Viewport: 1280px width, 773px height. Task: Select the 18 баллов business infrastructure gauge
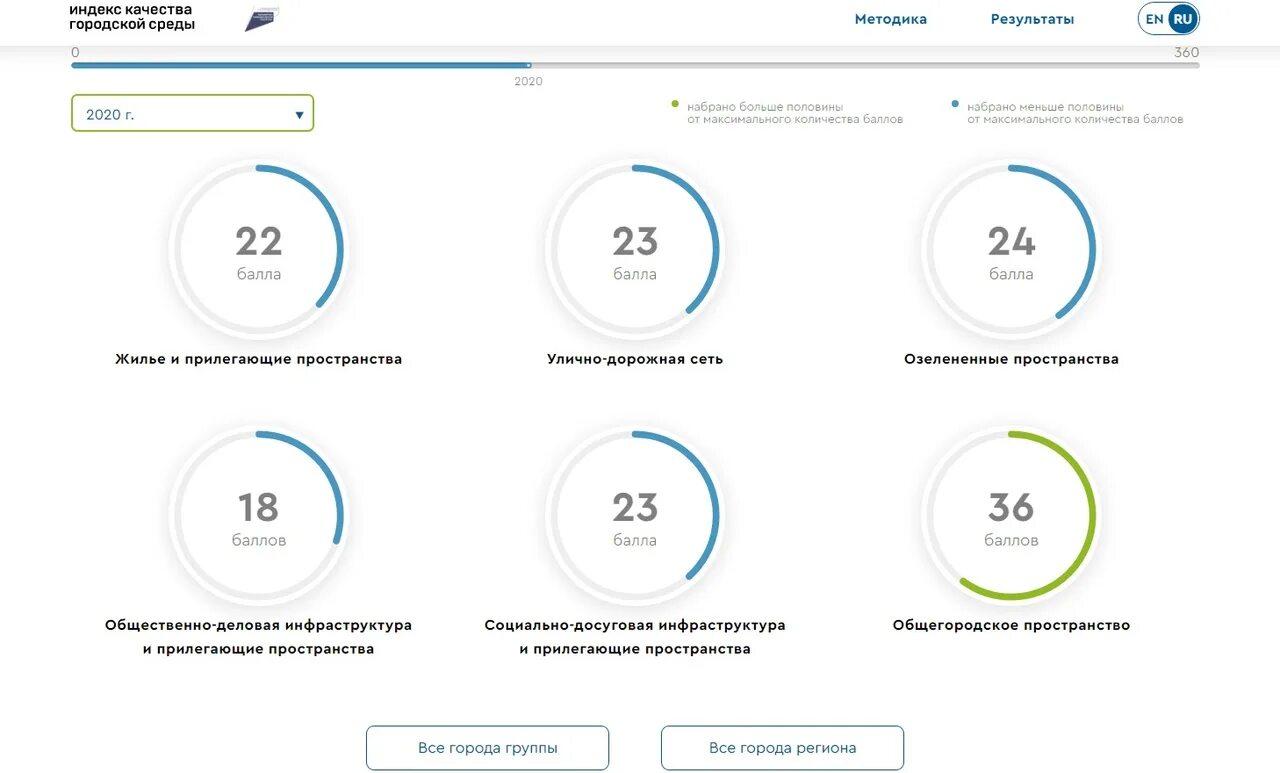[x=259, y=516]
